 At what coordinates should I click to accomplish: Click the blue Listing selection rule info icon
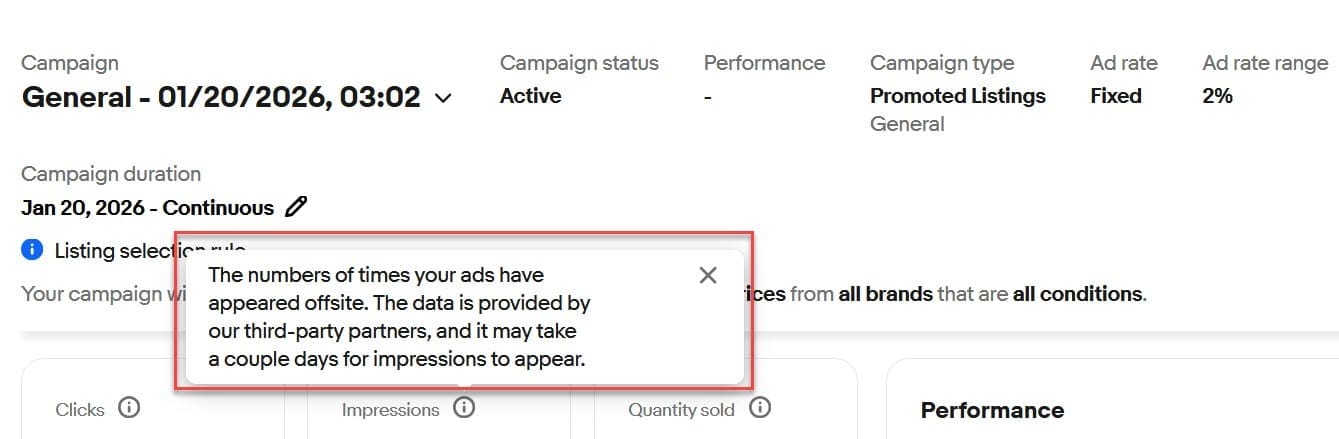pos(32,249)
